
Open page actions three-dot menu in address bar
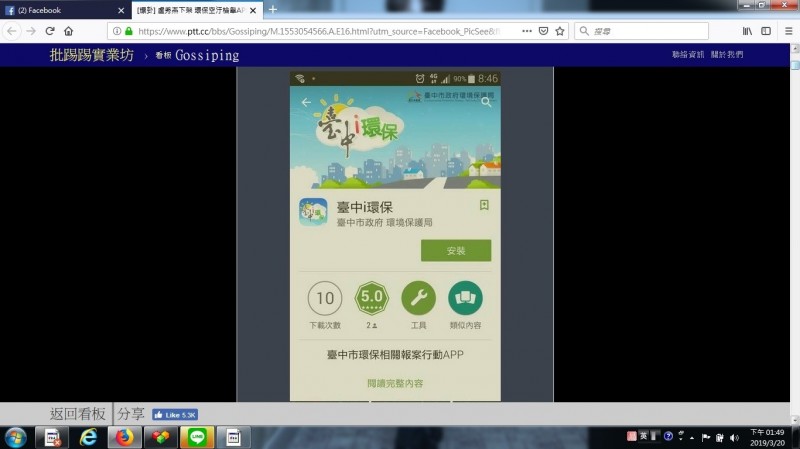(525, 31)
